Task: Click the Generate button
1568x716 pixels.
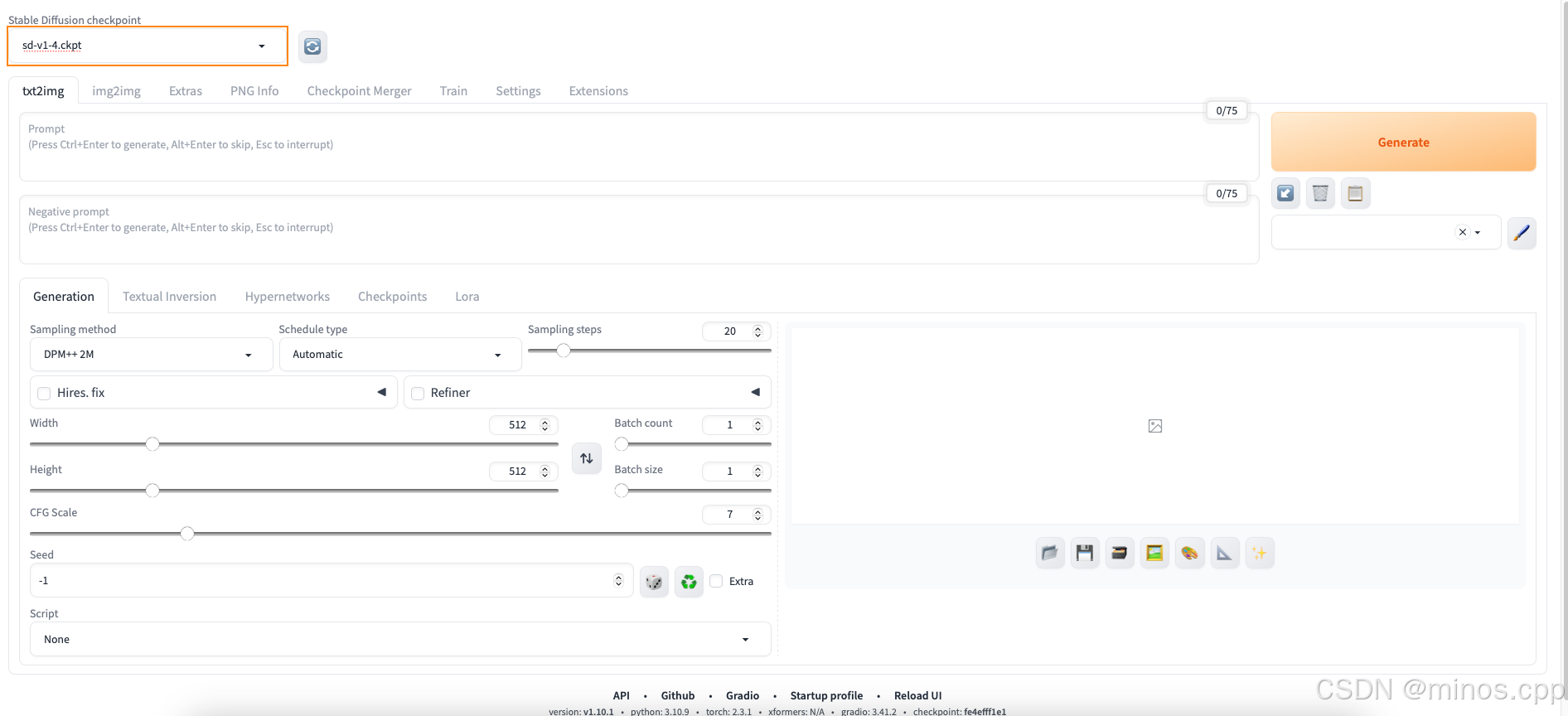Action: pos(1403,143)
